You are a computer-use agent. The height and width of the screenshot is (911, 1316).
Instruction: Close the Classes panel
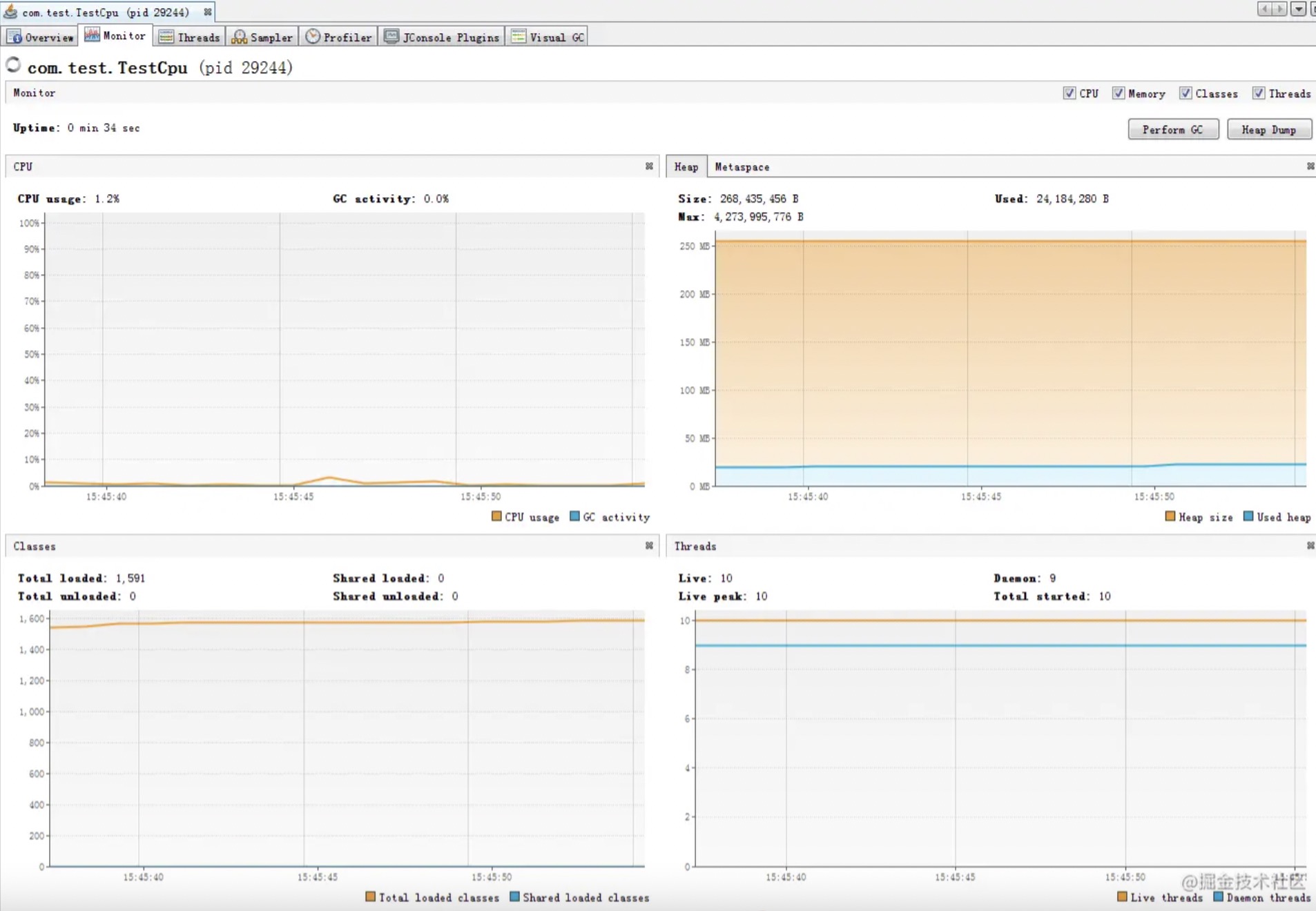click(649, 545)
